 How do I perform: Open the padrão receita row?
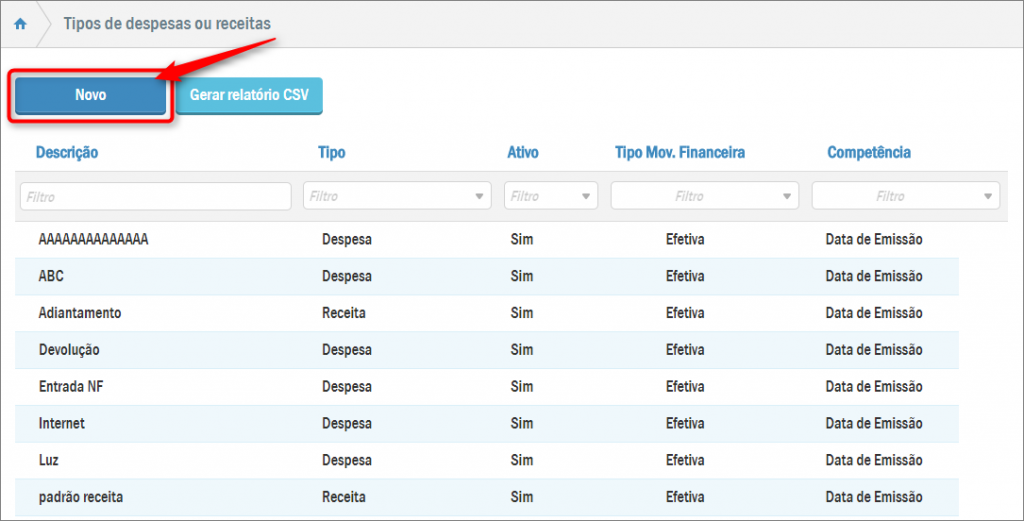tap(81, 497)
